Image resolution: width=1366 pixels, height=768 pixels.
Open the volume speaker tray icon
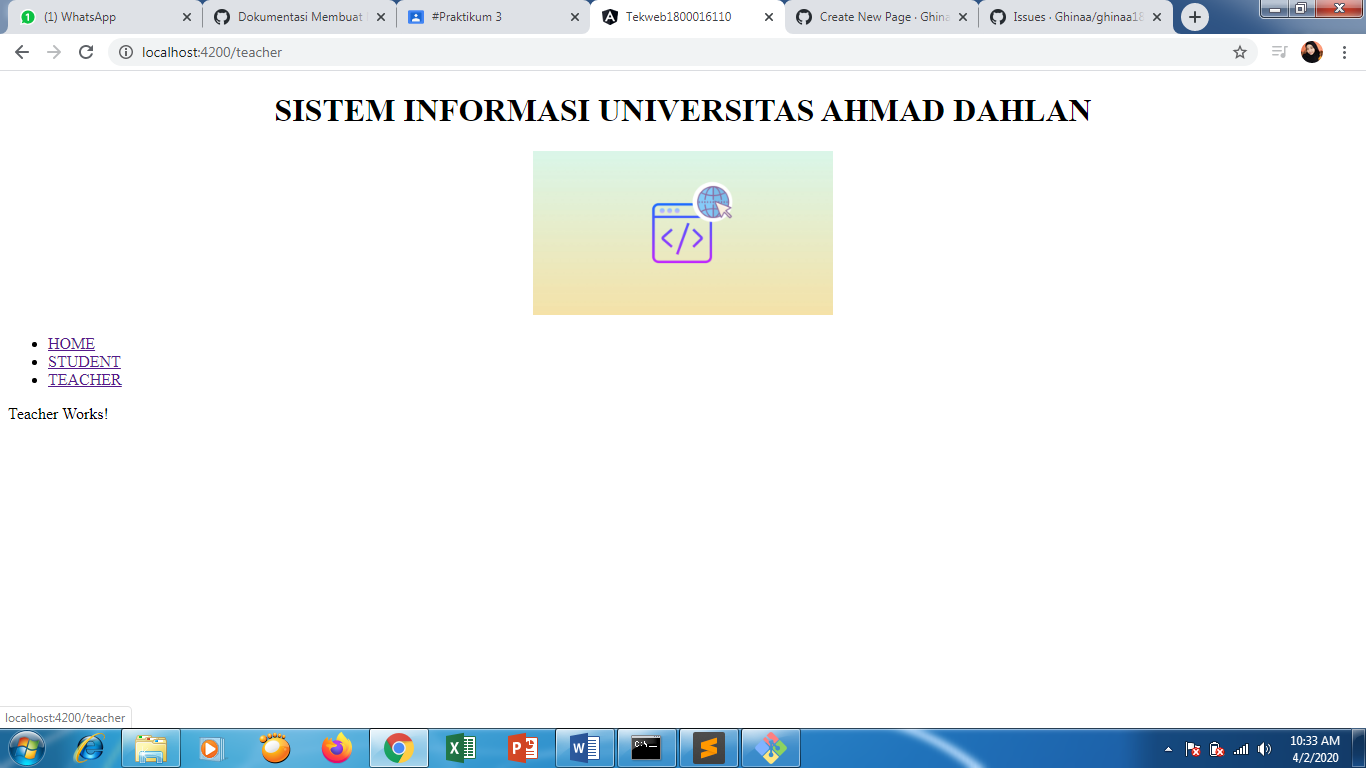coord(1265,749)
